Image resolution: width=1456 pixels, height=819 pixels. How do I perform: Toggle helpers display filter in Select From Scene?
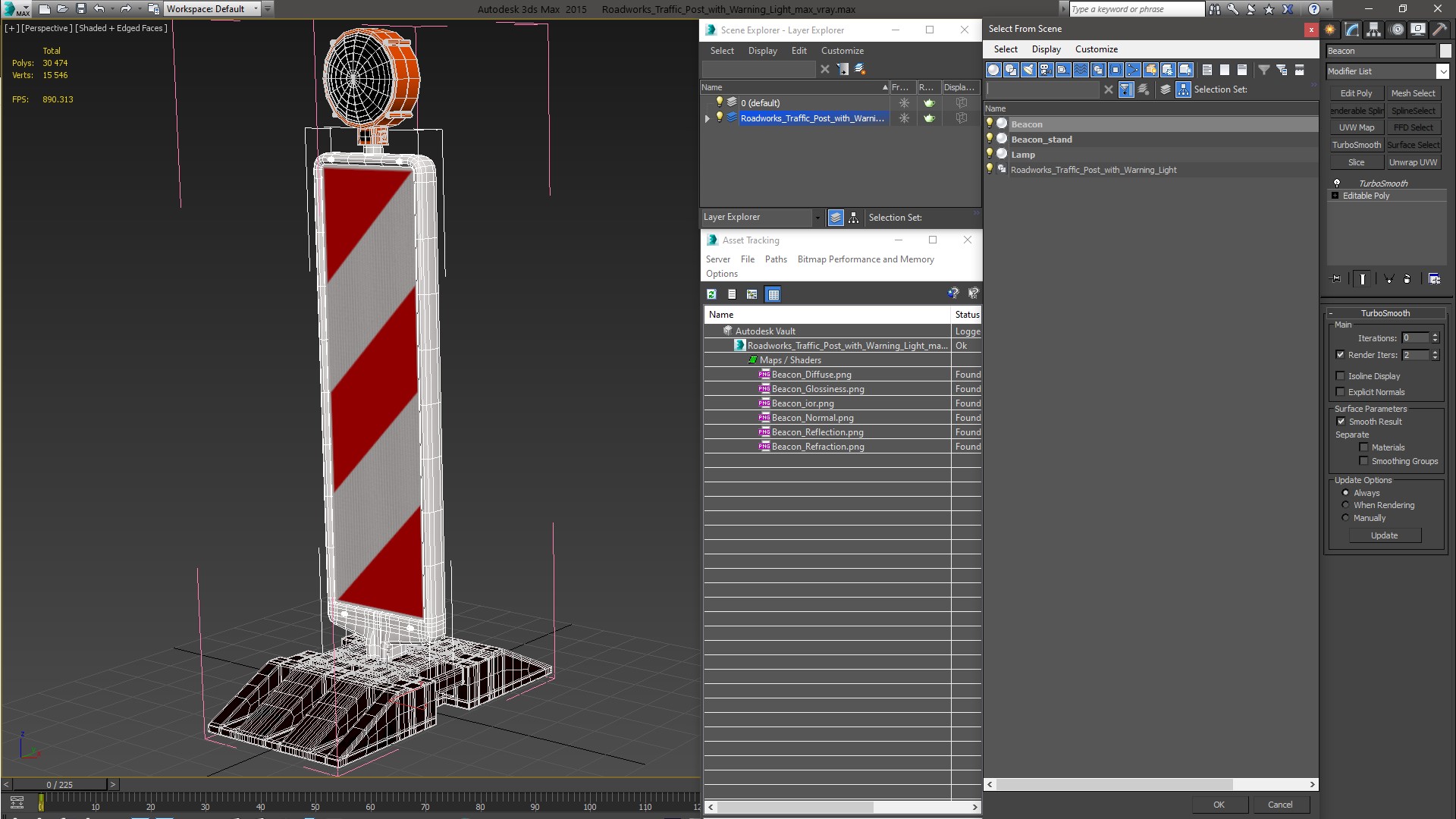pos(1063,70)
